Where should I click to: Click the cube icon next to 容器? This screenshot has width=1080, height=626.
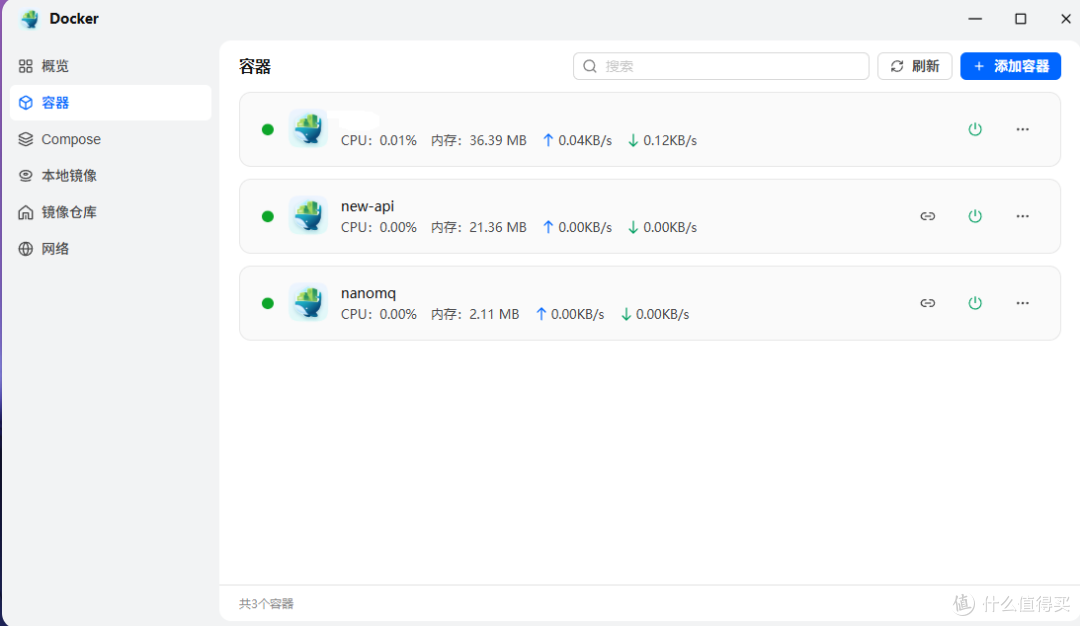25,103
